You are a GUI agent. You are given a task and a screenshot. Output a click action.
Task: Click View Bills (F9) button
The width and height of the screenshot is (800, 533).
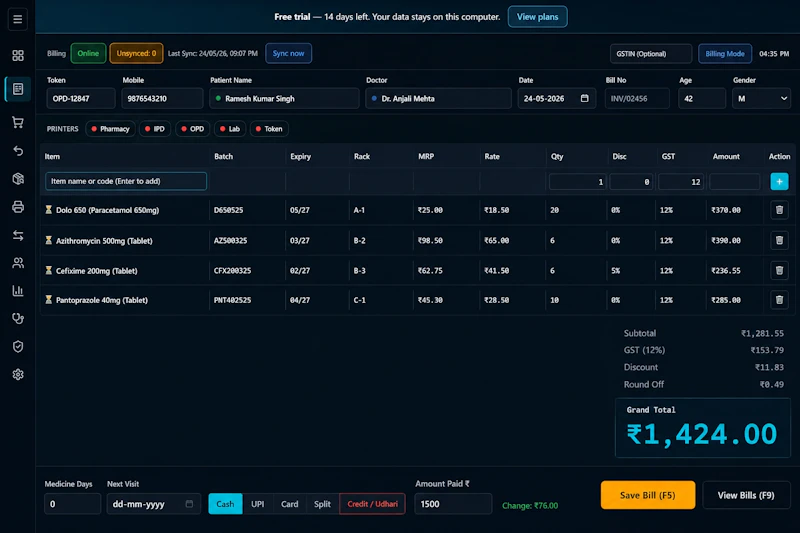point(746,495)
